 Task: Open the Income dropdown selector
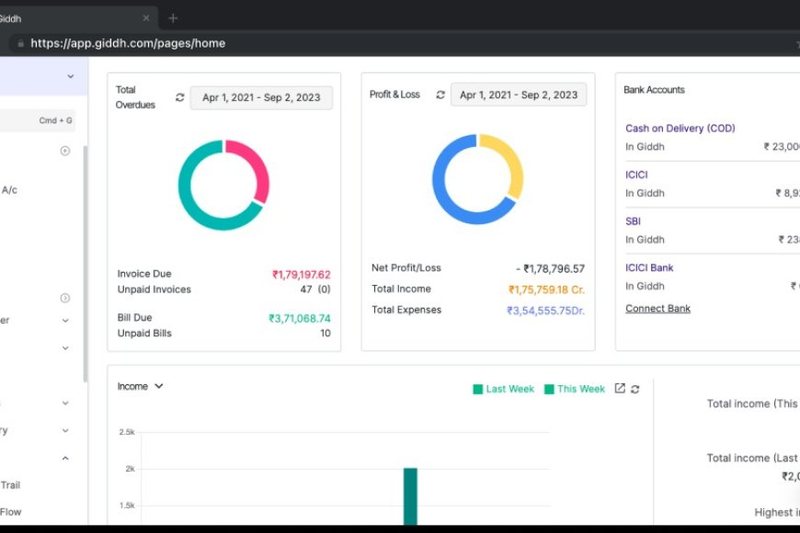tap(140, 386)
